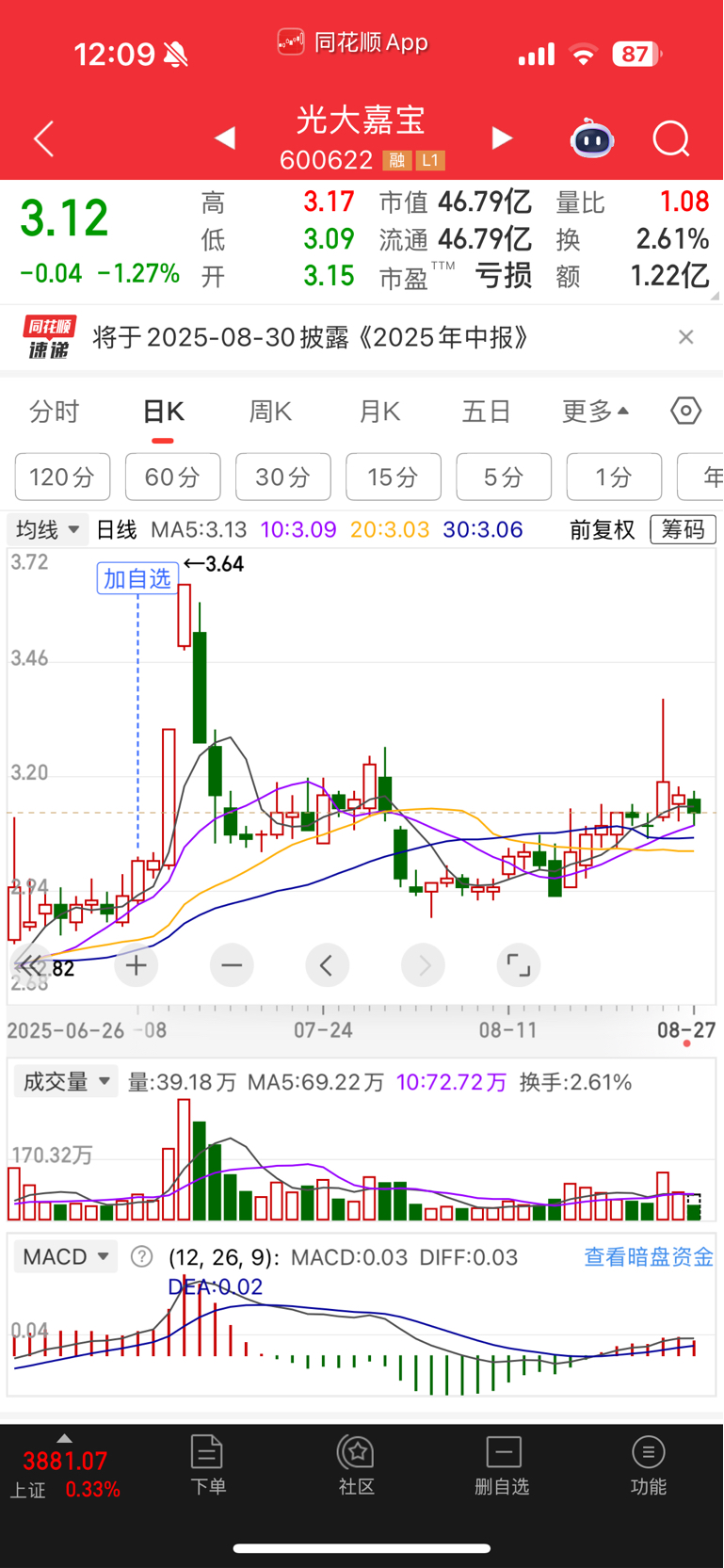
Task: Tap the MA5:3.13 label
Action: pyautogui.click(x=199, y=529)
